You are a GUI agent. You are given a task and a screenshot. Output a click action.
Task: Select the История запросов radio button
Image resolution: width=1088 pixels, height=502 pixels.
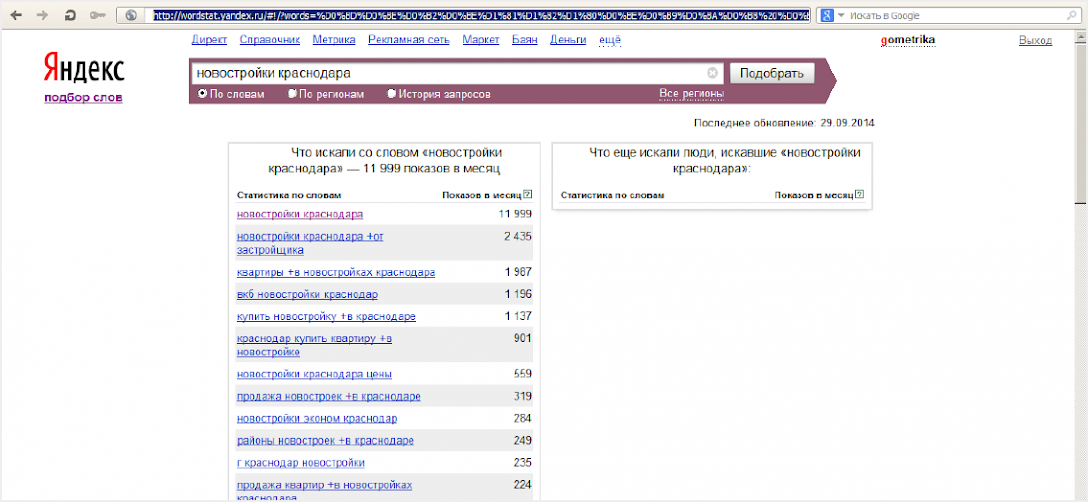(392, 94)
